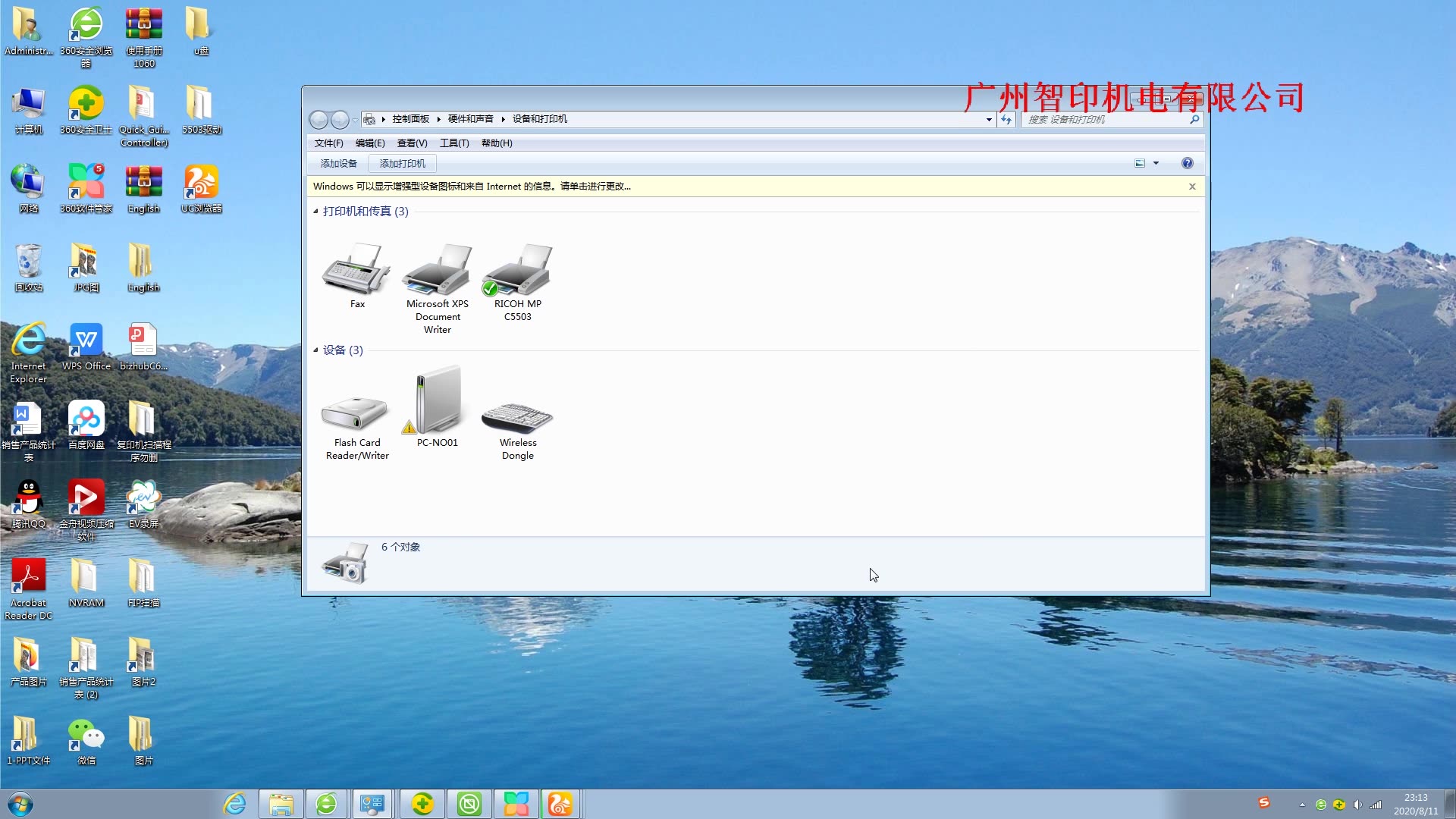
Task: Open Internet Explorer from the taskbar
Action: pos(235,804)
